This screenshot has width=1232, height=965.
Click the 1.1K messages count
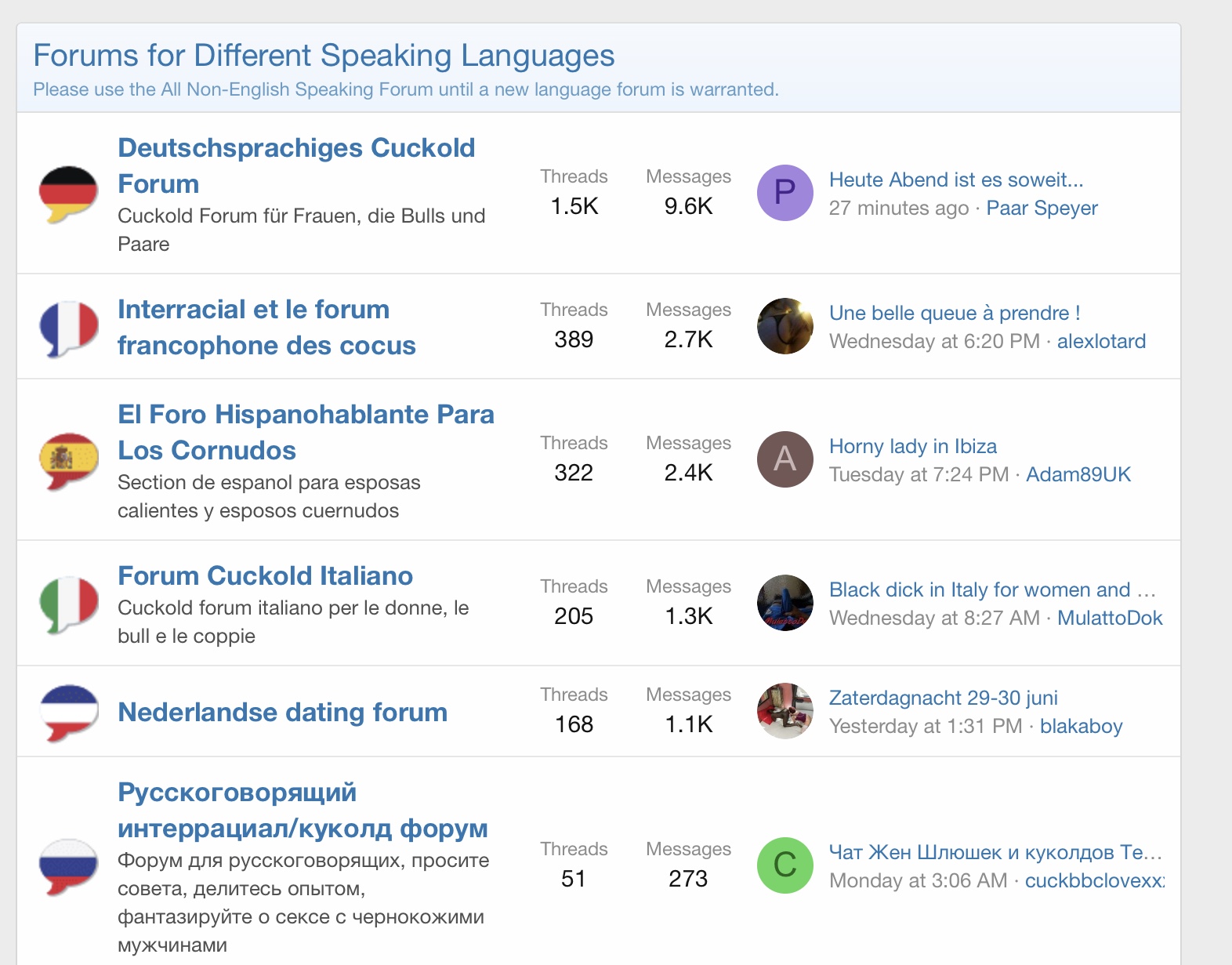pos(688,724)
